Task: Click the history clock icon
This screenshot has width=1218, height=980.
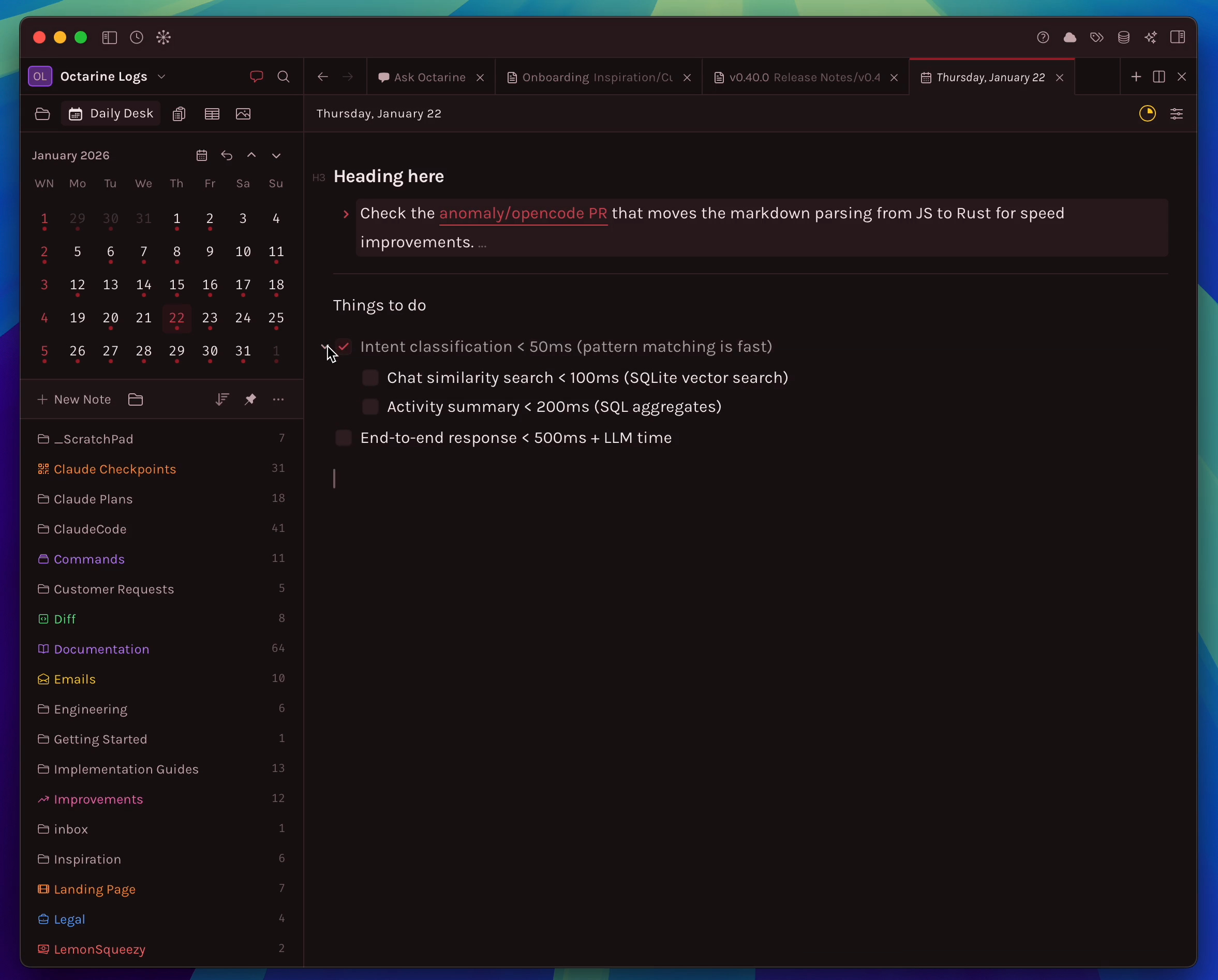Action: tap(136, 37)
